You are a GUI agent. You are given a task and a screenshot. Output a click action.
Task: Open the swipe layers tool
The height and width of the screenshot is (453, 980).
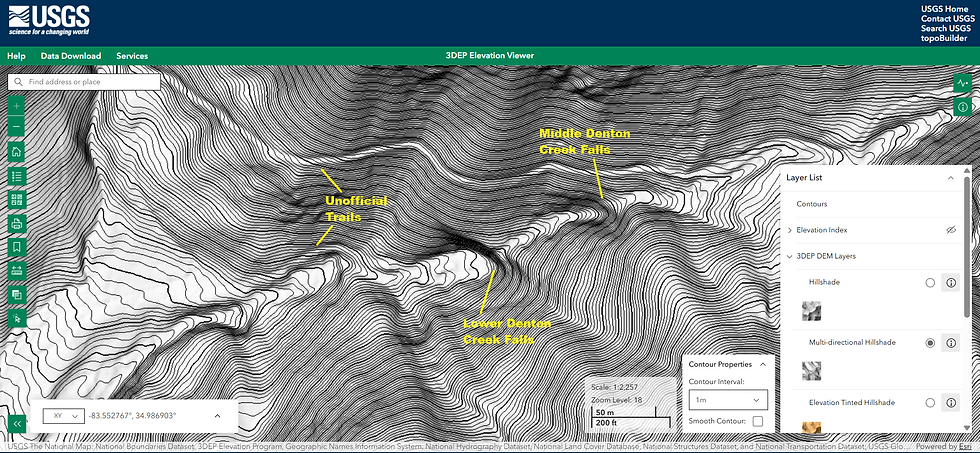(x=17, y=294)
